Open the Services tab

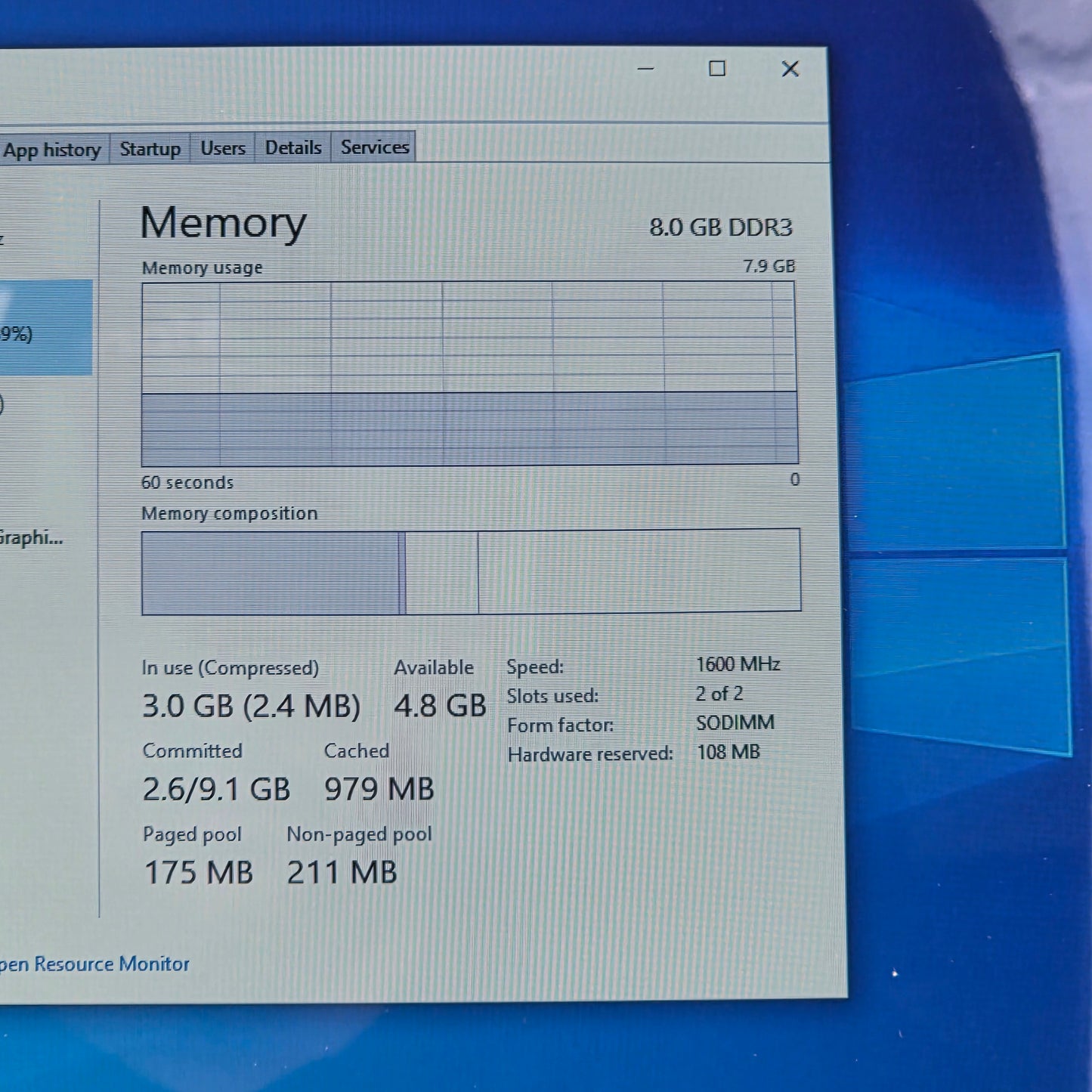[x=374, y=147]
